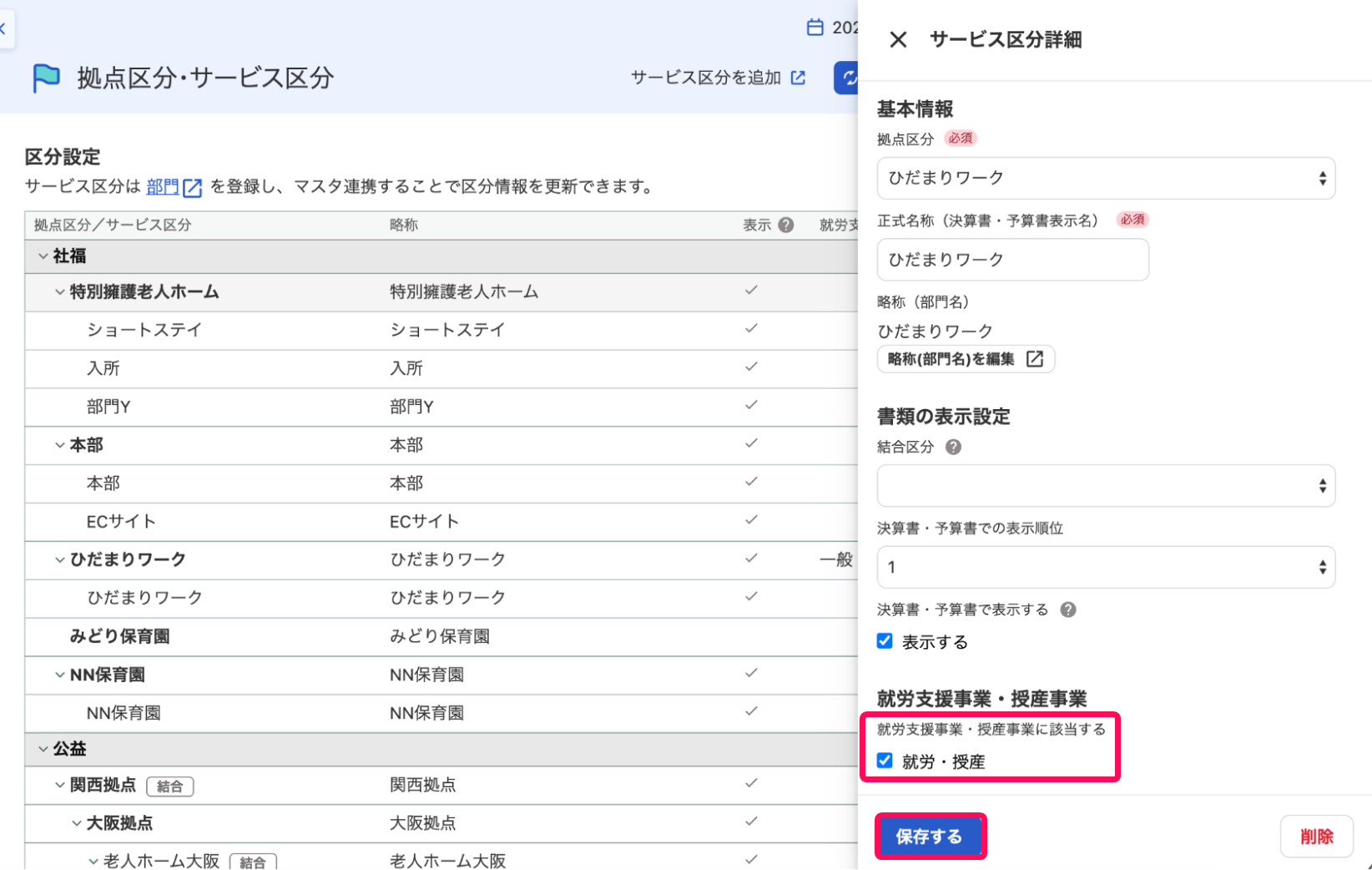Click the help icon beside 結合区分
Screen dimensions: 1372x870
pyautogui.click(x=953, y=447)
